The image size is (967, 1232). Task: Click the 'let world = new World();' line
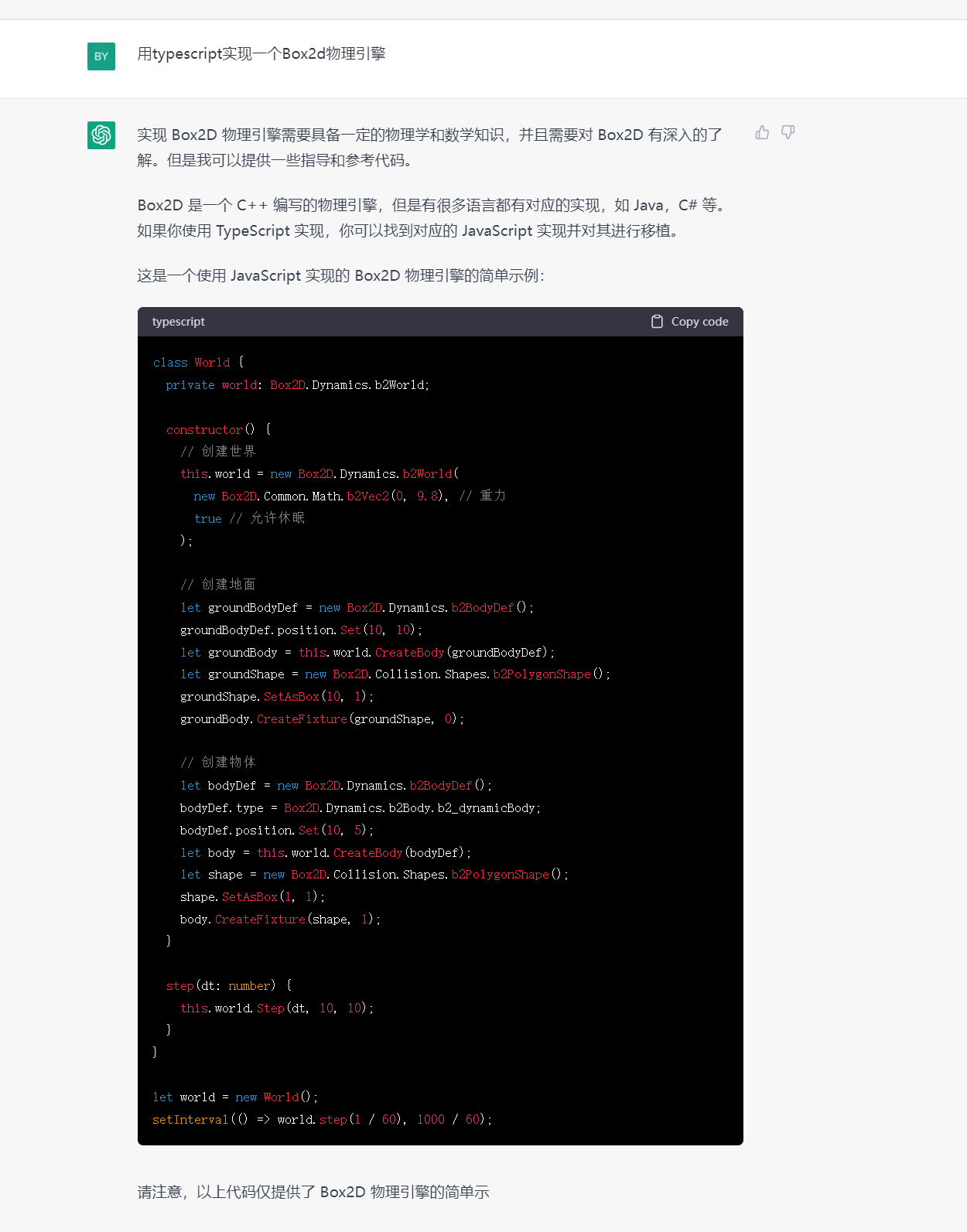coord(235,1097)
